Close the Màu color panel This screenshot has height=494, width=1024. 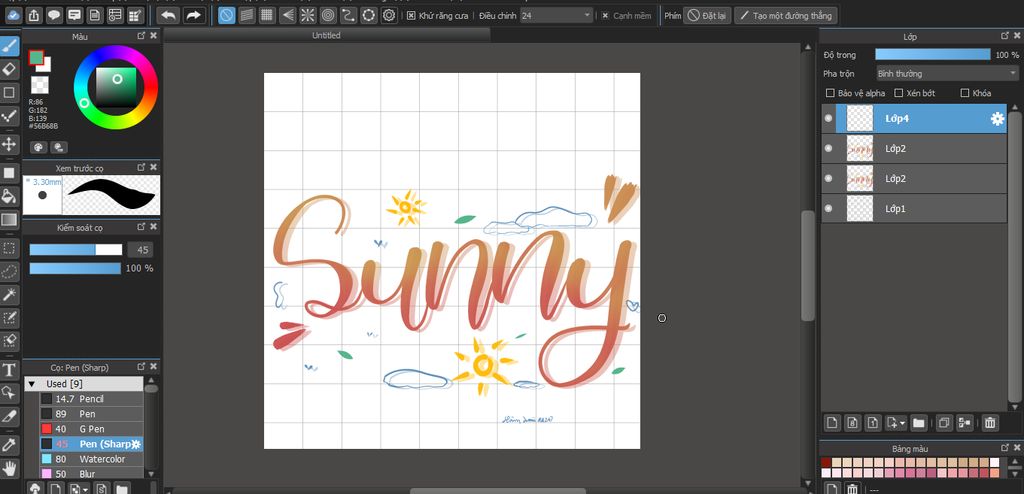pos(153,36)
